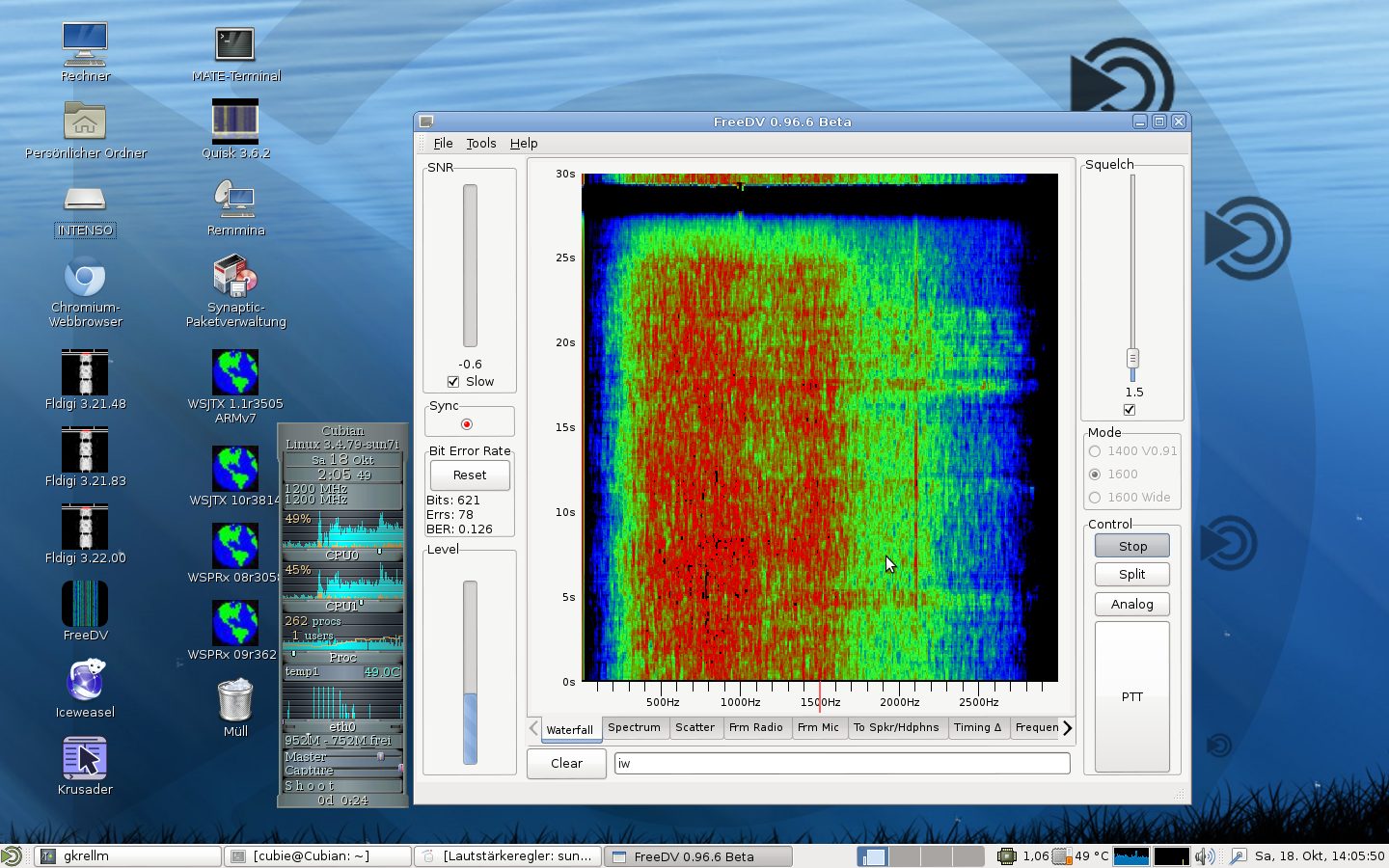Launch WSJTX 10r3814 desktop icon
The height and width of the screenshot is (868, 1389).
[x=235, y=469]
